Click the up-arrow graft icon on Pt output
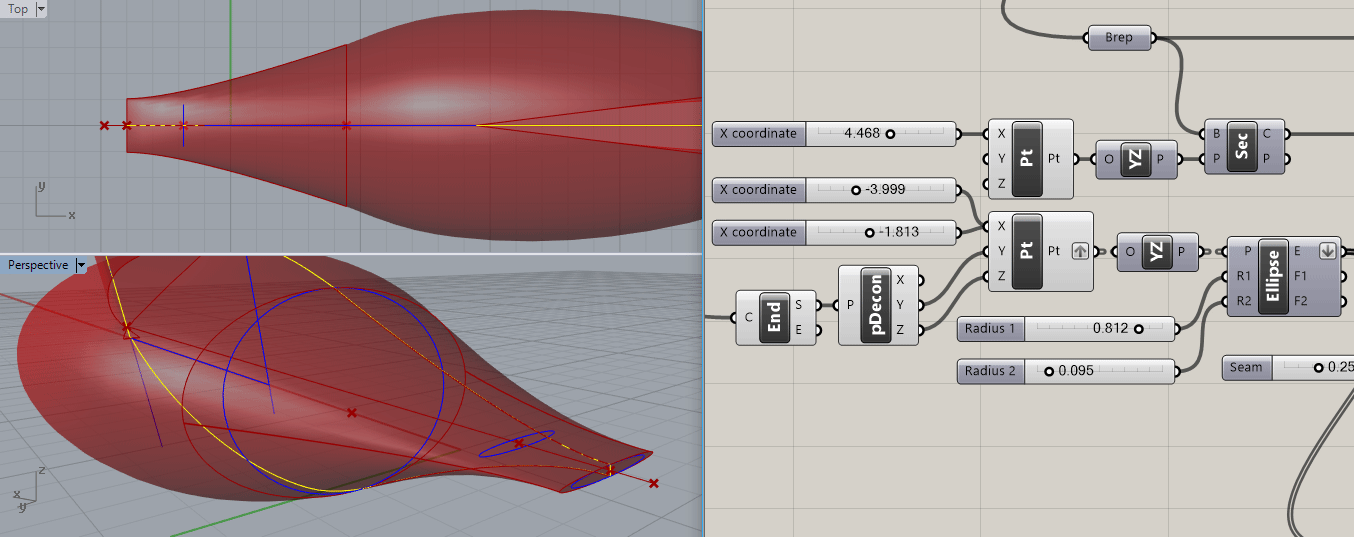The image size is (1354, 537). coord(1080,252)
